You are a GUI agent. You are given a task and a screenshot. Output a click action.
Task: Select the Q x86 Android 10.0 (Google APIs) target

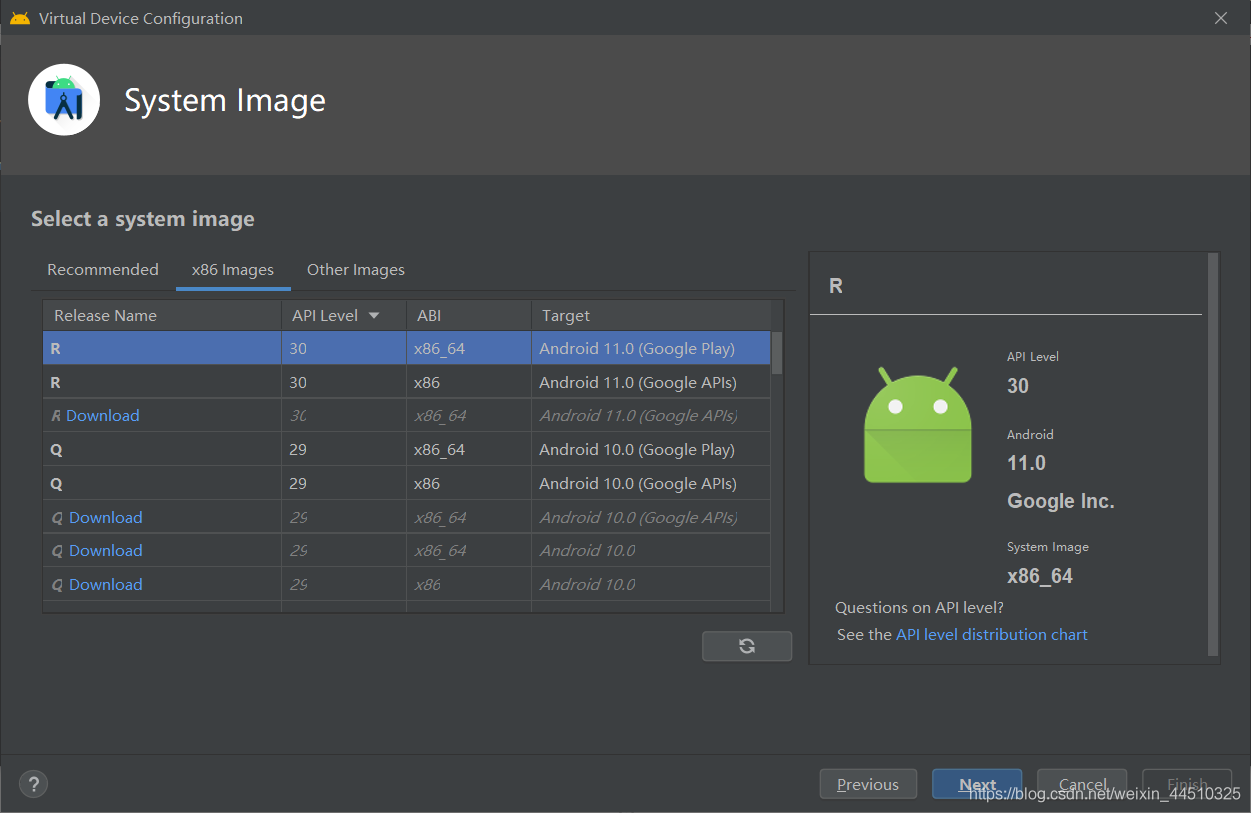click(638, 484)
